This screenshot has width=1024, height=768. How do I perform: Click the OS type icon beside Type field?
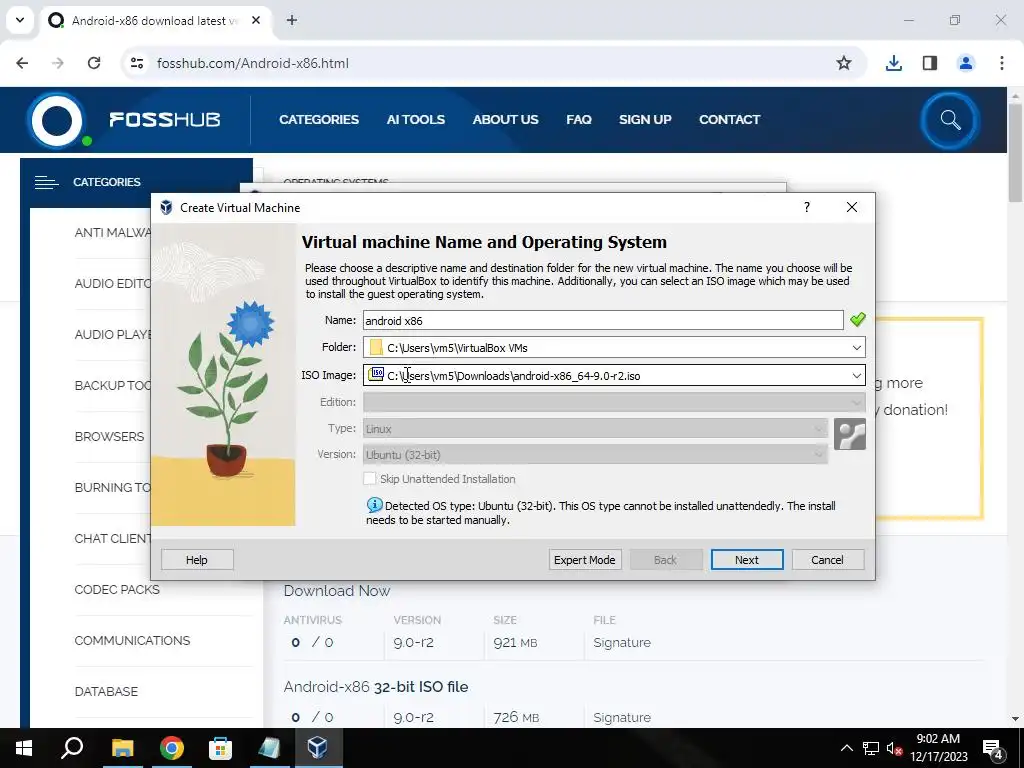click(850, 434)
